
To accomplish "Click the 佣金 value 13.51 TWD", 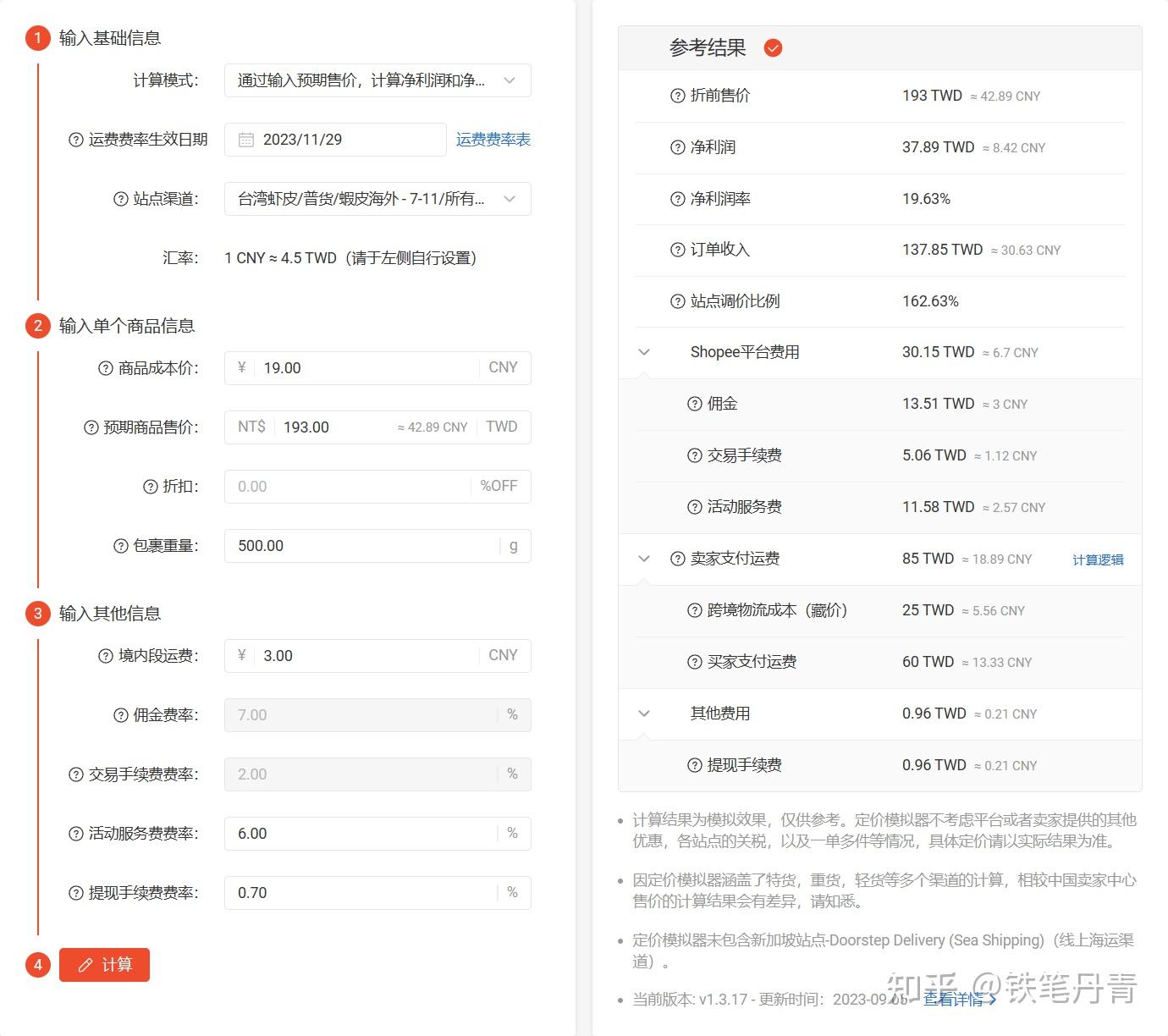I will [x=939, y=404].
